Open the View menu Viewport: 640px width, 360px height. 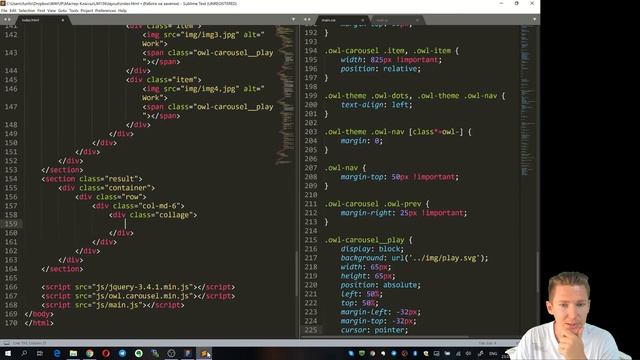52,11
